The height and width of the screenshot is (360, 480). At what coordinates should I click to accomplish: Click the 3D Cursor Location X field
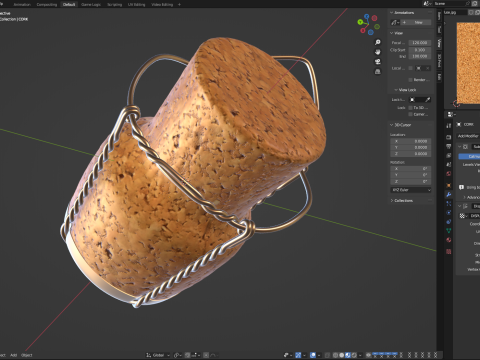[x=411, y=141]
